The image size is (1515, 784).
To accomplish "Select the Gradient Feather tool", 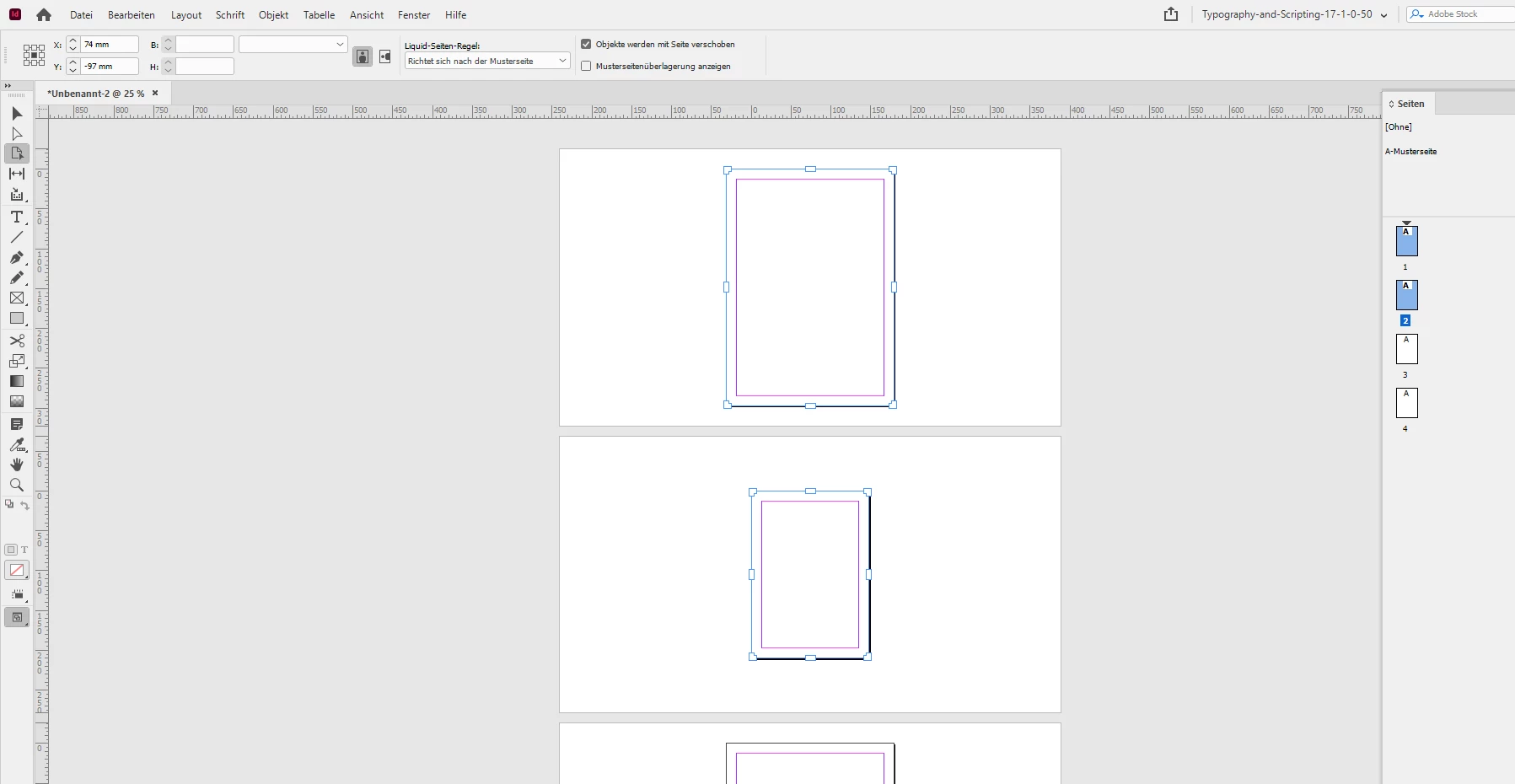I will [17, 401].
